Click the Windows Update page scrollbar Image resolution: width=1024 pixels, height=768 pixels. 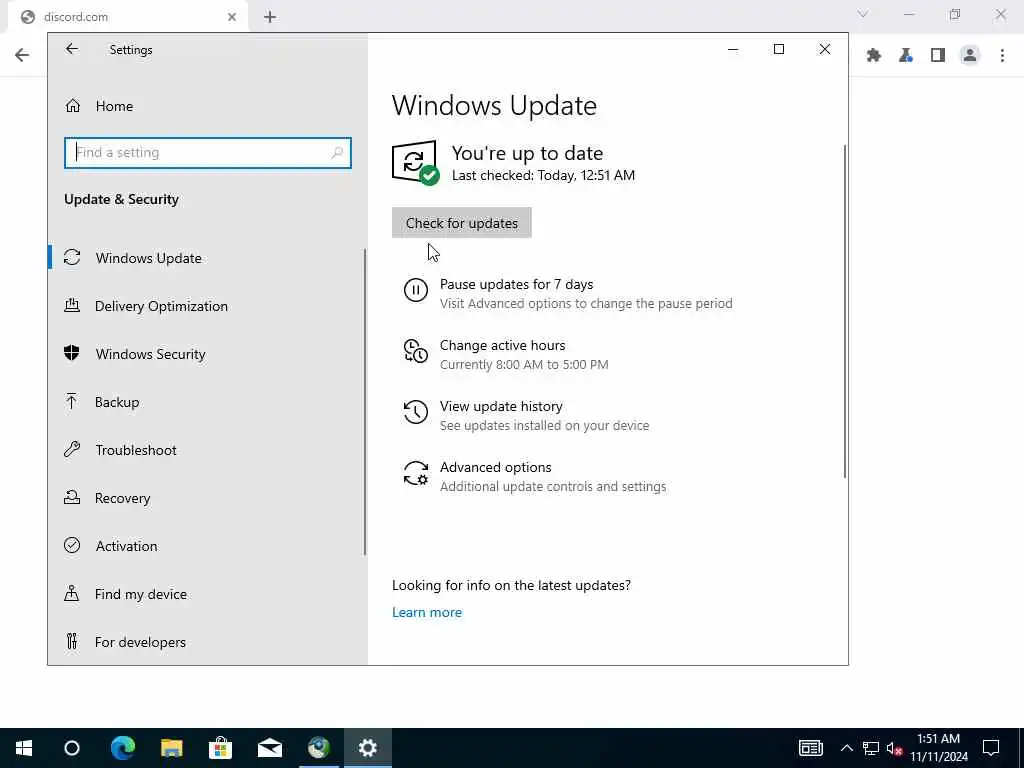pos(845,311)
